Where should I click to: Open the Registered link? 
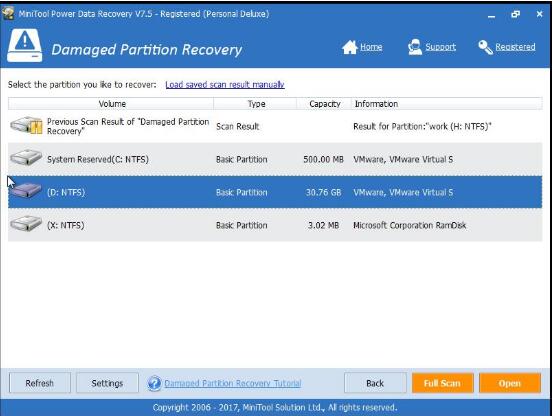515,47
